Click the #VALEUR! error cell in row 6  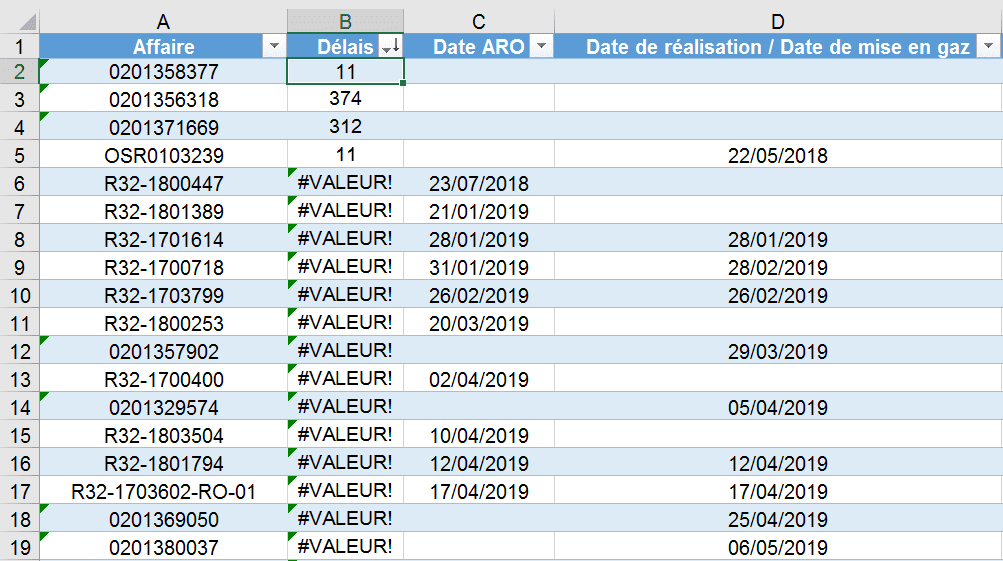345,183
